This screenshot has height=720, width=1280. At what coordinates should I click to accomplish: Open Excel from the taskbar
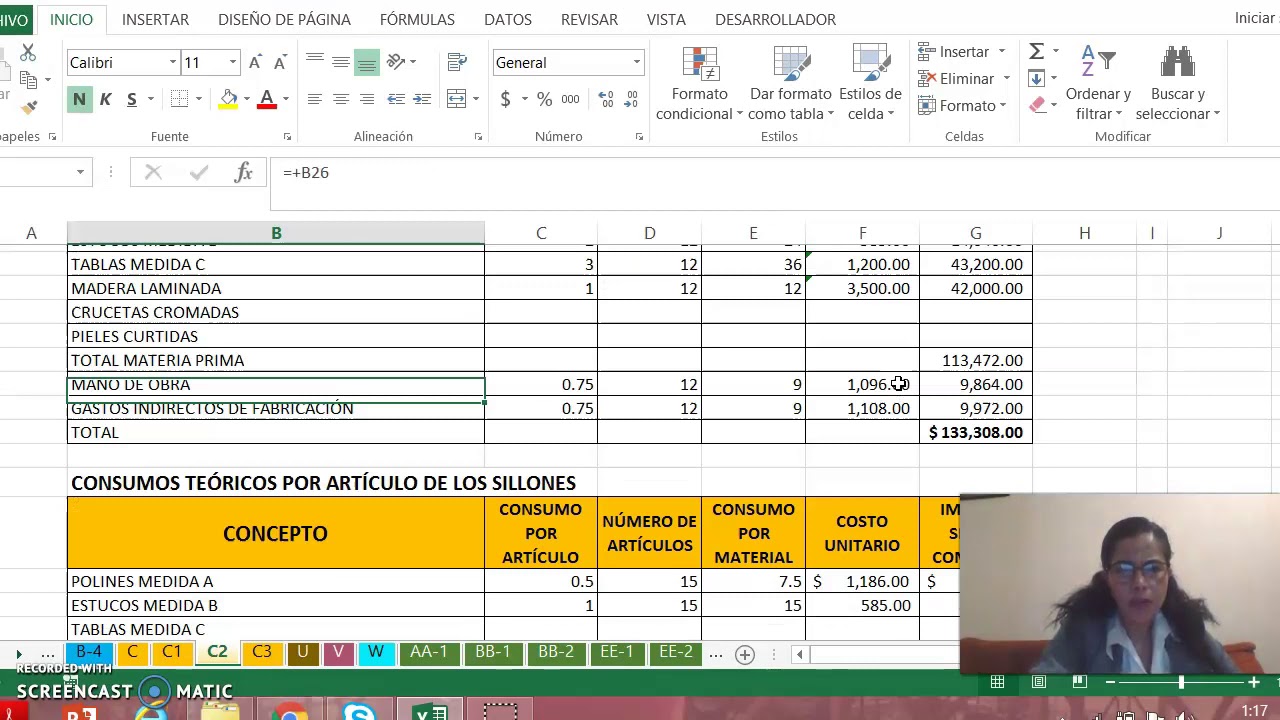[431, 713]
